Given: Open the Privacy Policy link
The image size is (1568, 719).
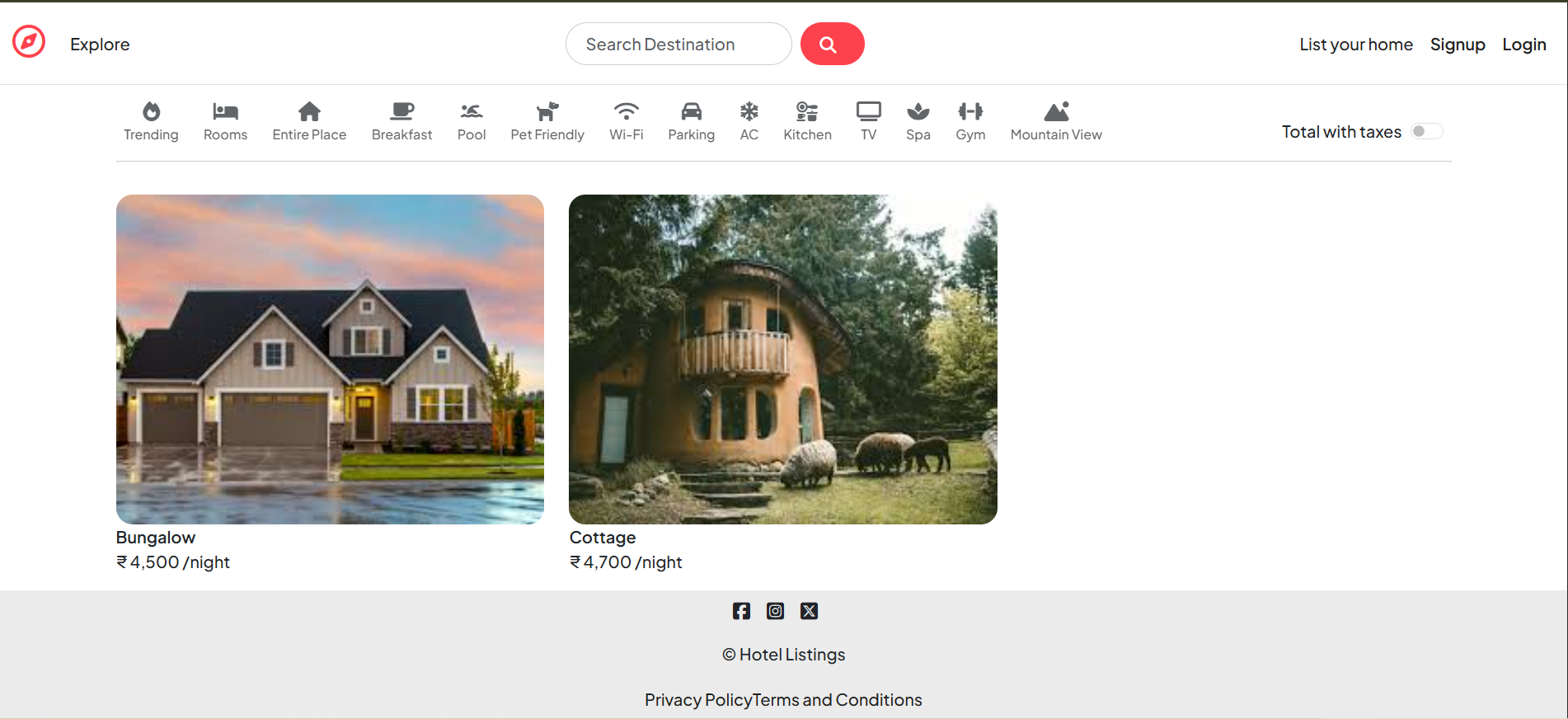Looking at the screenshot, I should pyautogui.click(x=698, y=700).
